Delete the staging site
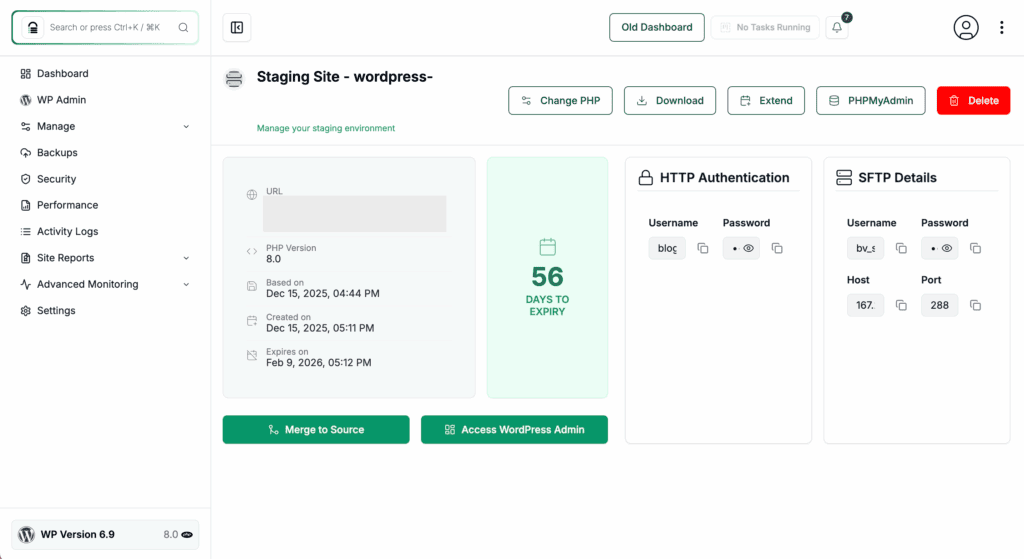This screenshot has height=559, width=1024. (974, 101)
